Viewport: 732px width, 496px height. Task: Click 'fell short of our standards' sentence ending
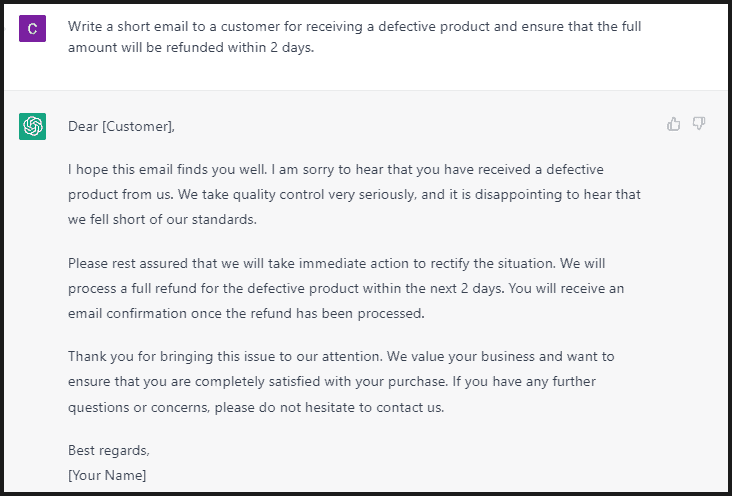(x=170, y=218)
